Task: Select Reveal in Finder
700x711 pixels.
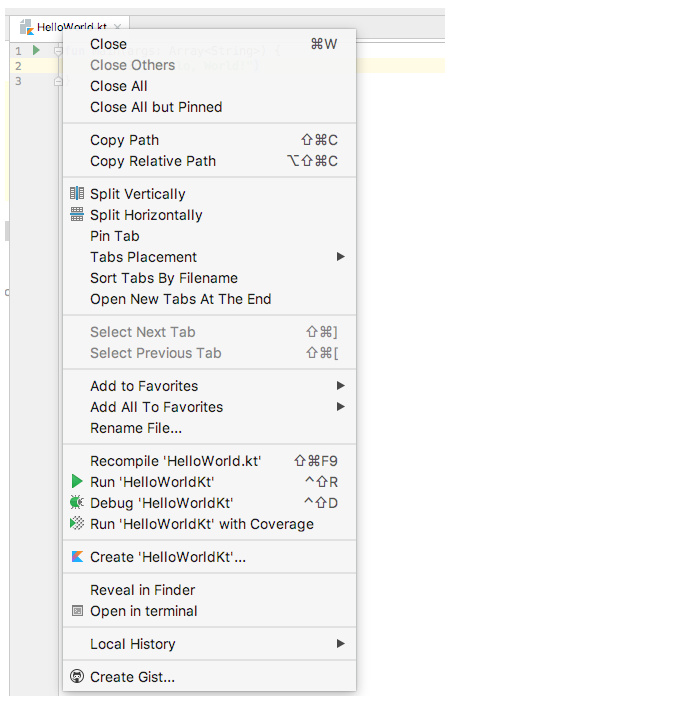Action: pos(142,590)
